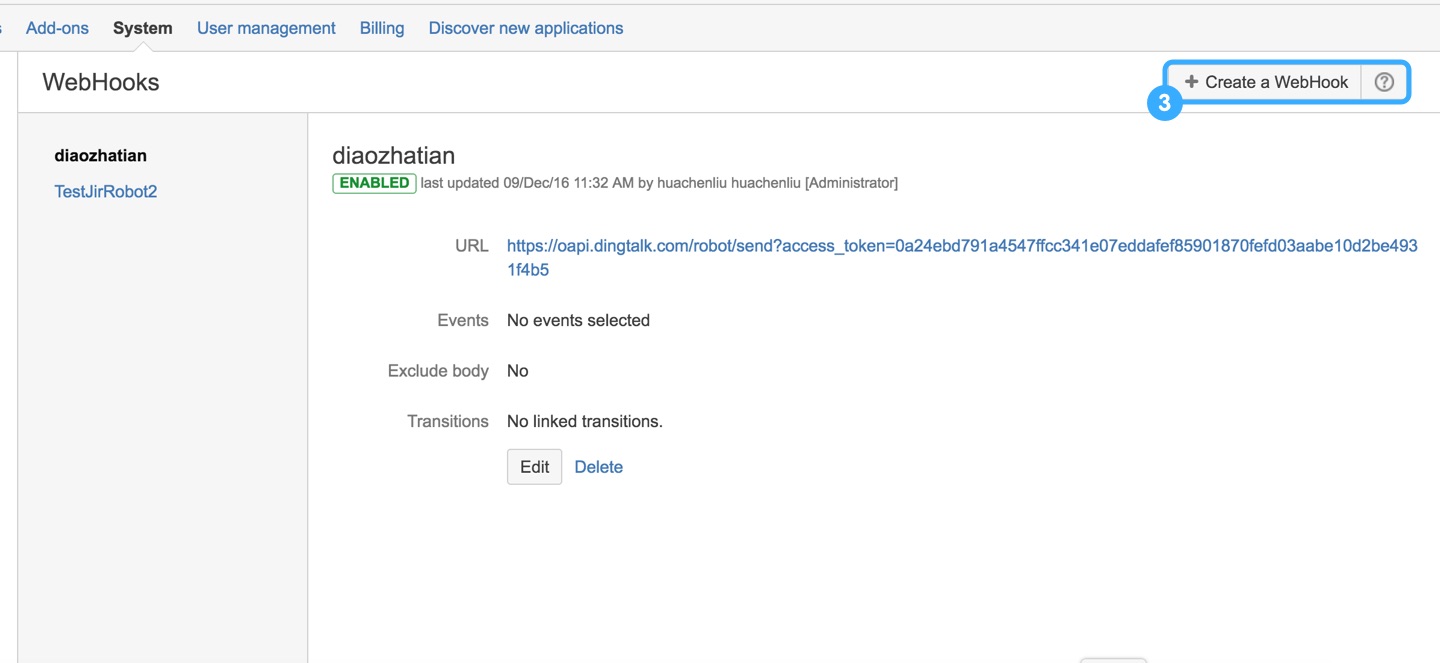Select the TestJirRobot2 webhook
The height and width of the screenshot is (663, 1440).
[x=106, y=191]
